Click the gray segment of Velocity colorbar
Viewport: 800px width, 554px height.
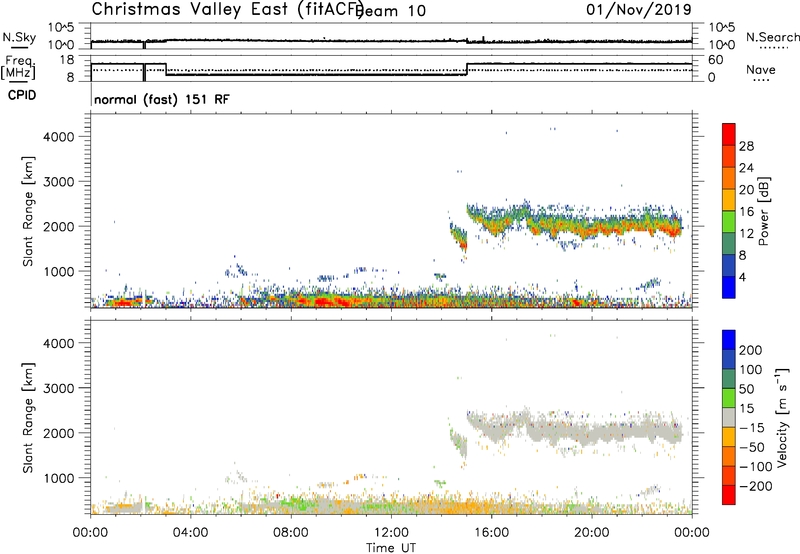[x=729, y=417]
